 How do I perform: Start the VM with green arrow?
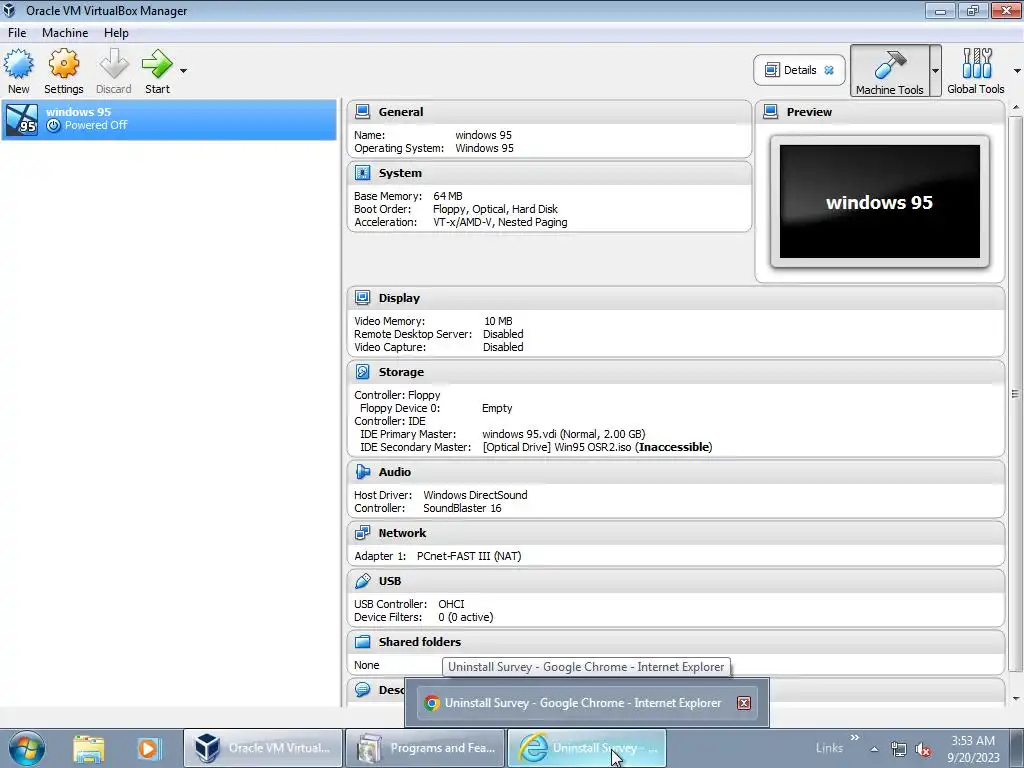tap(157, 65)
